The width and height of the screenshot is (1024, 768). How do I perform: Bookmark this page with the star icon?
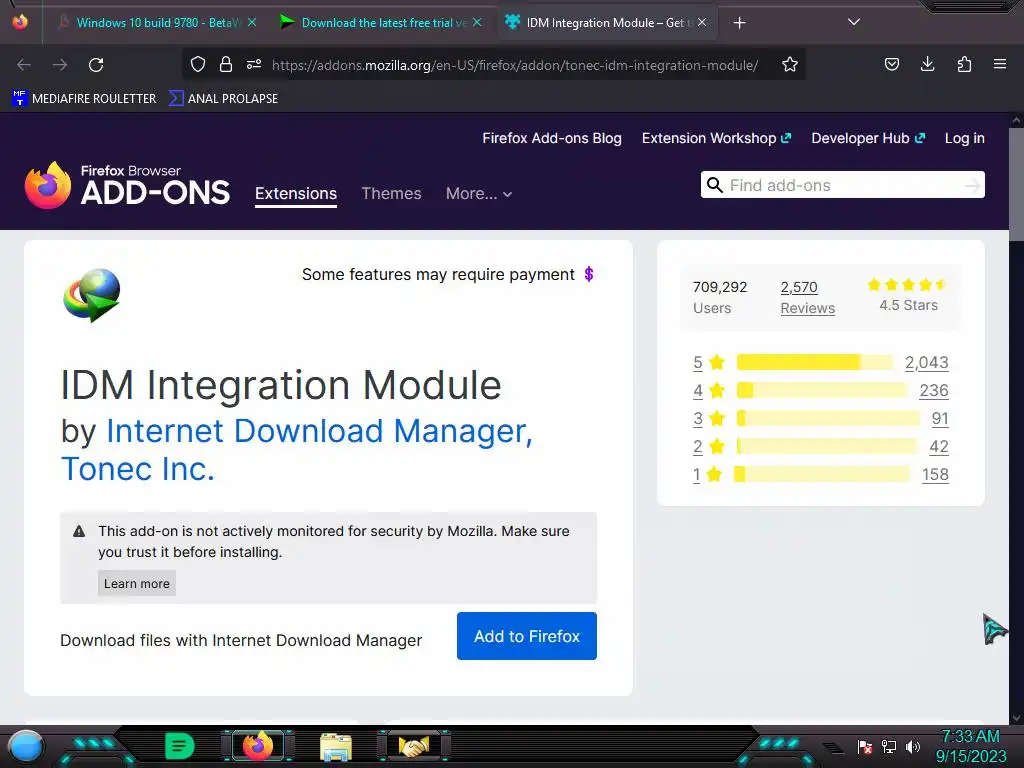tap(790, 64)
